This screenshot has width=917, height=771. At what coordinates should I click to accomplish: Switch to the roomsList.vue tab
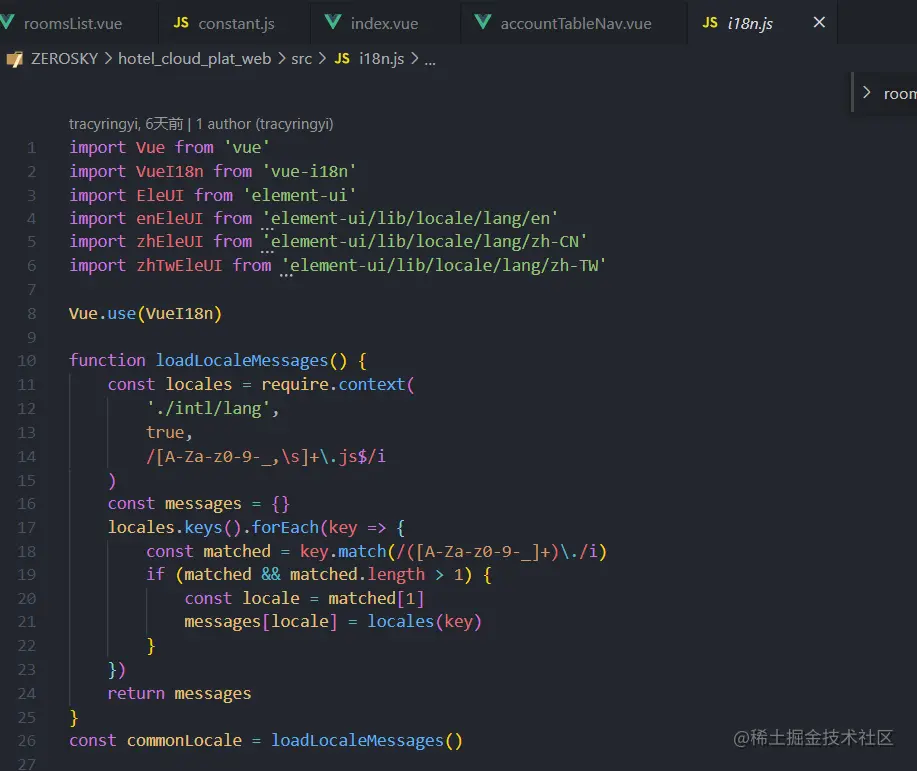click(73, 23)
